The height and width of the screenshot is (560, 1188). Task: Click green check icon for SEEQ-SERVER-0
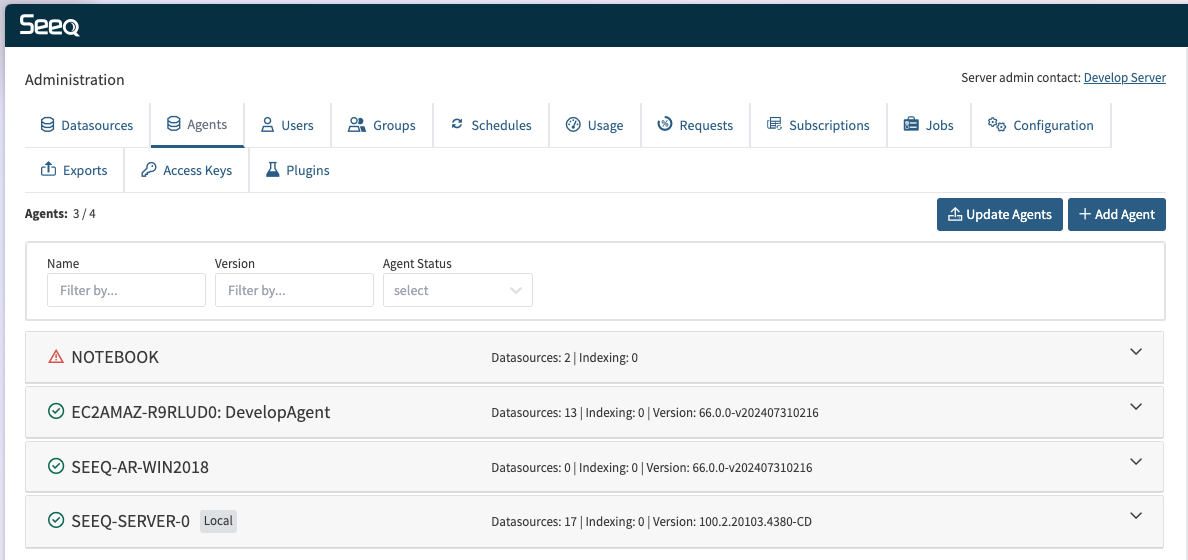tap(56, 521)
